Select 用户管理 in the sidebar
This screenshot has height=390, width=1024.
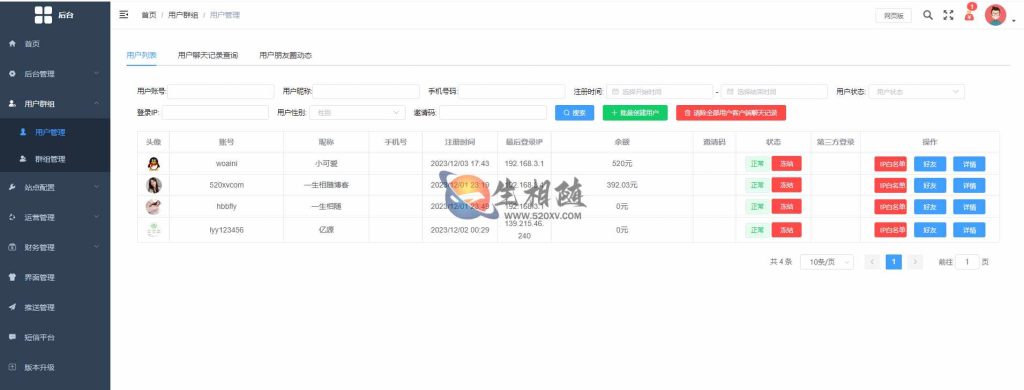(55, 132)
